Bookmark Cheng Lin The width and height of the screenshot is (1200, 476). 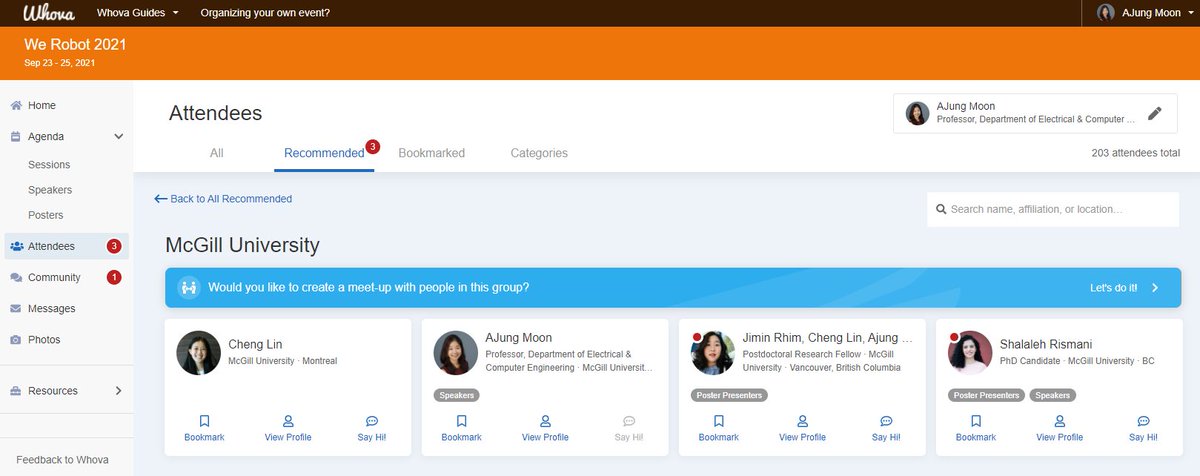click(x=205, y=428)
